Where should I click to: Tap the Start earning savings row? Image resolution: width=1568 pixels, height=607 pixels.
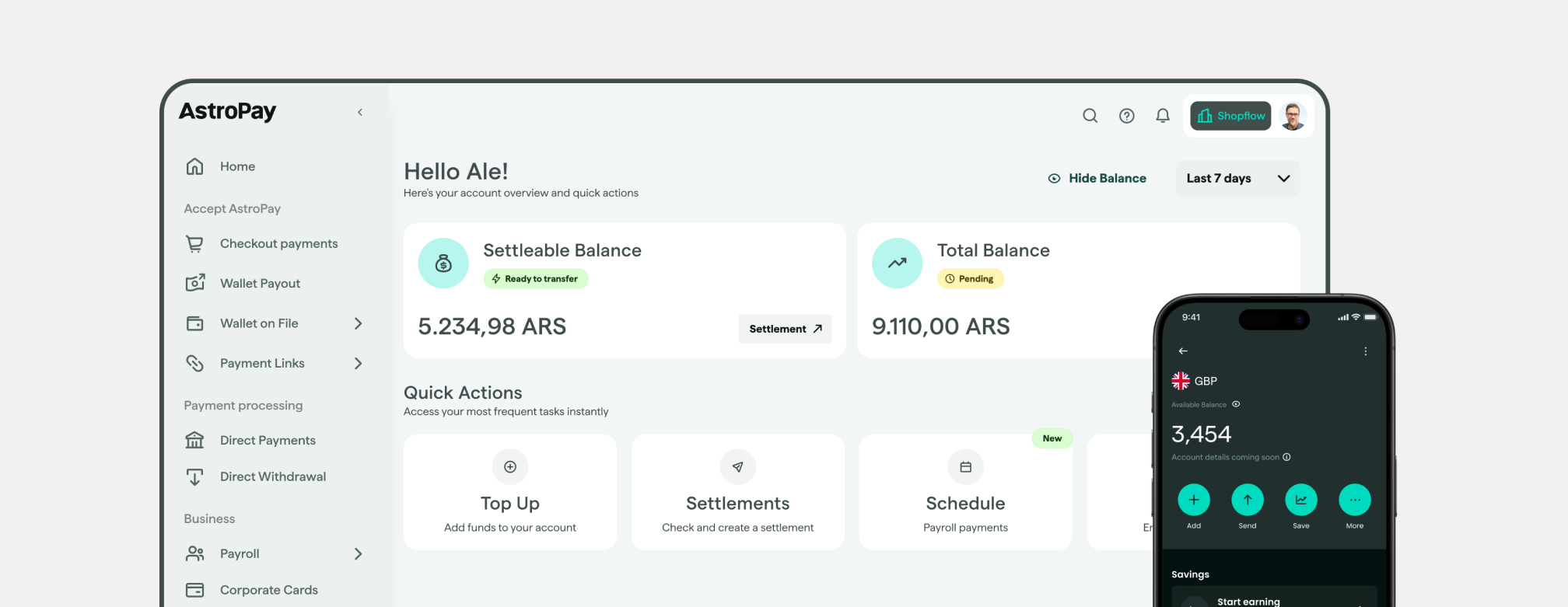tap(1274, 597)
